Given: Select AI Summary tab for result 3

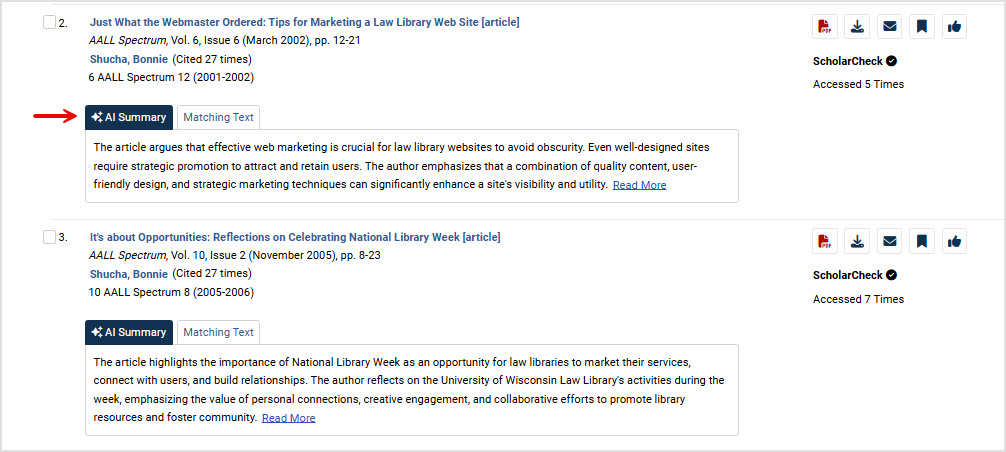Looking at the screenshot, I should click(129, 332).
